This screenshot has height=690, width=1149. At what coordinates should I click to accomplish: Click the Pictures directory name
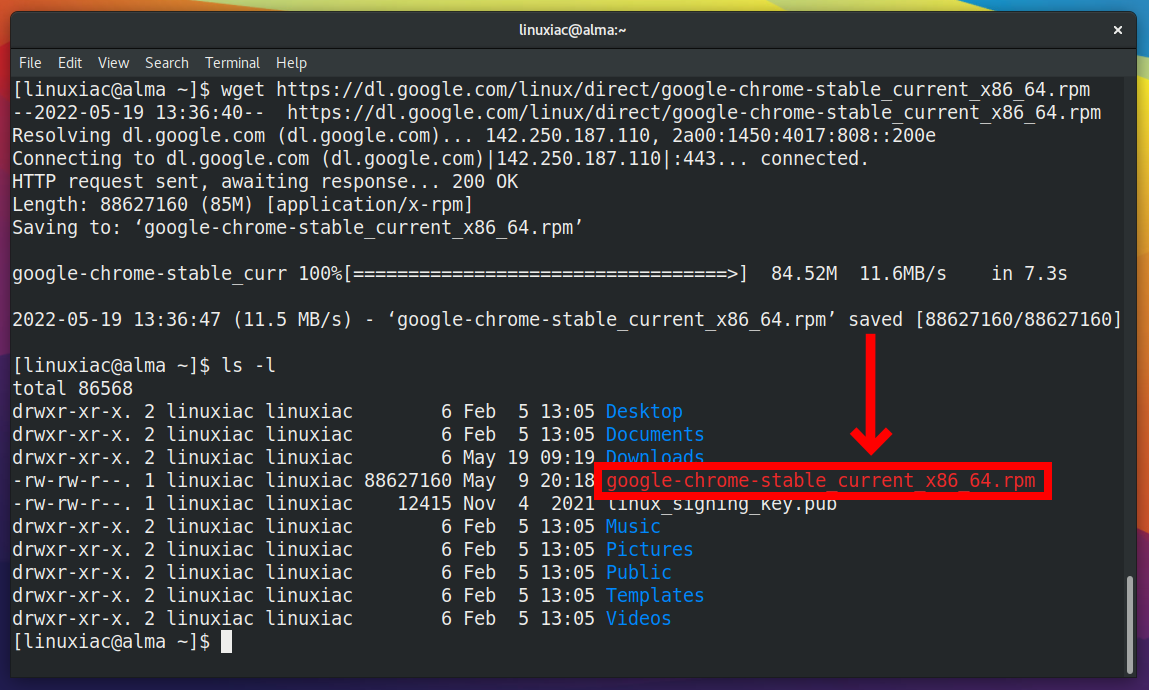(x=649, y=549)
